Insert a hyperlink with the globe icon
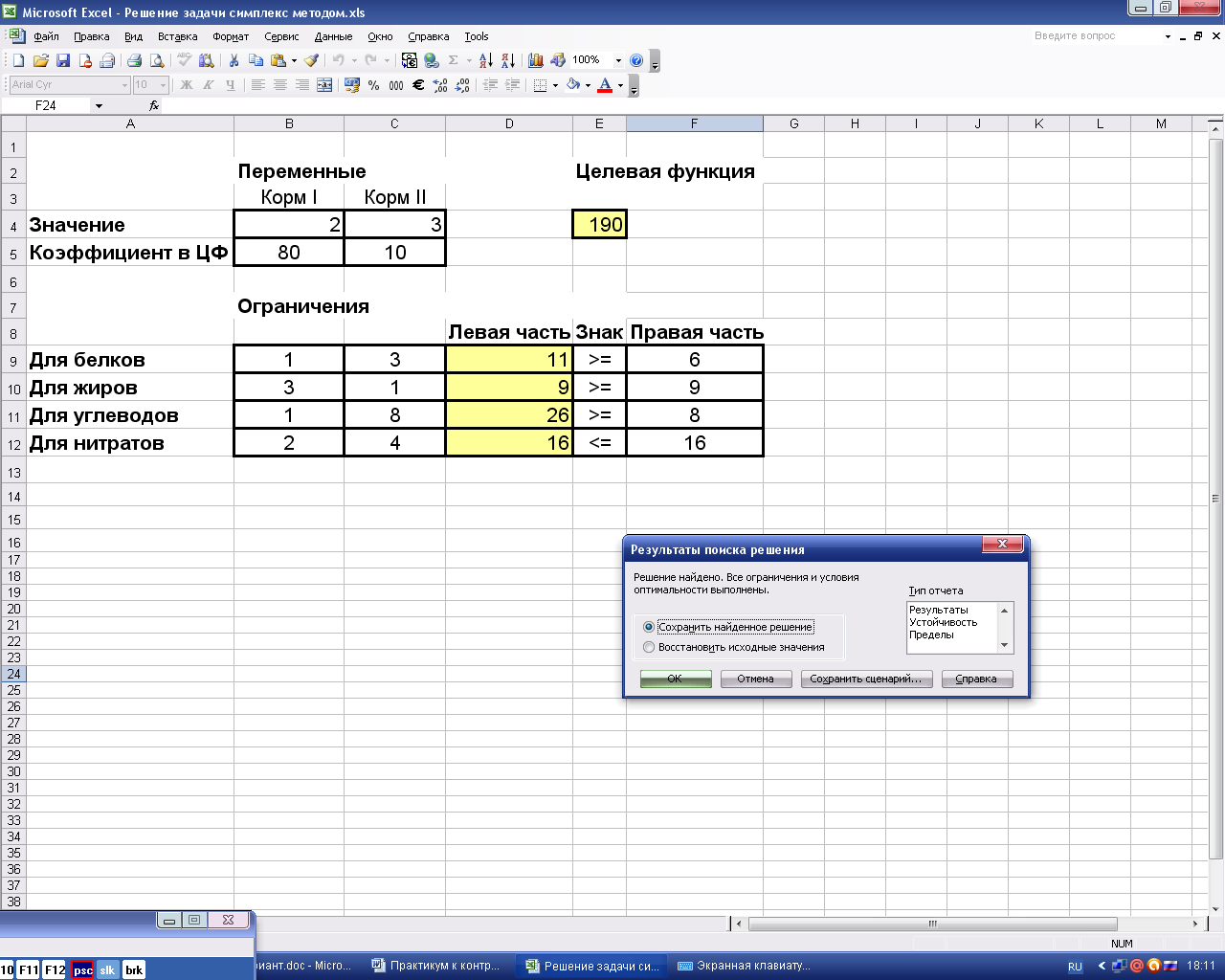The height and width of the screenshot is (980, 1225). click(432, 60)
